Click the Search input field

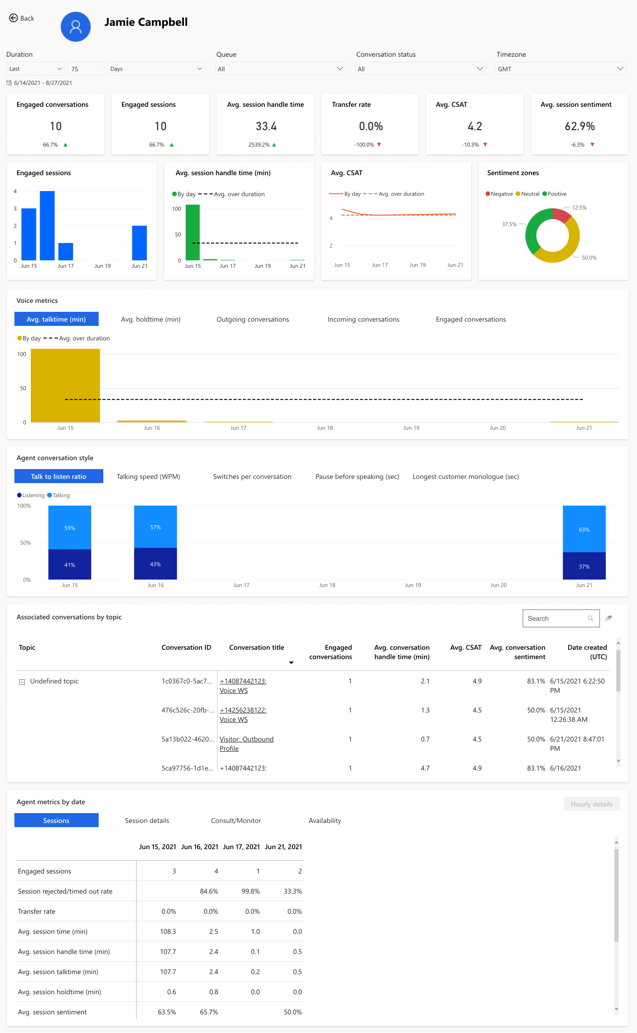[561, 619]
